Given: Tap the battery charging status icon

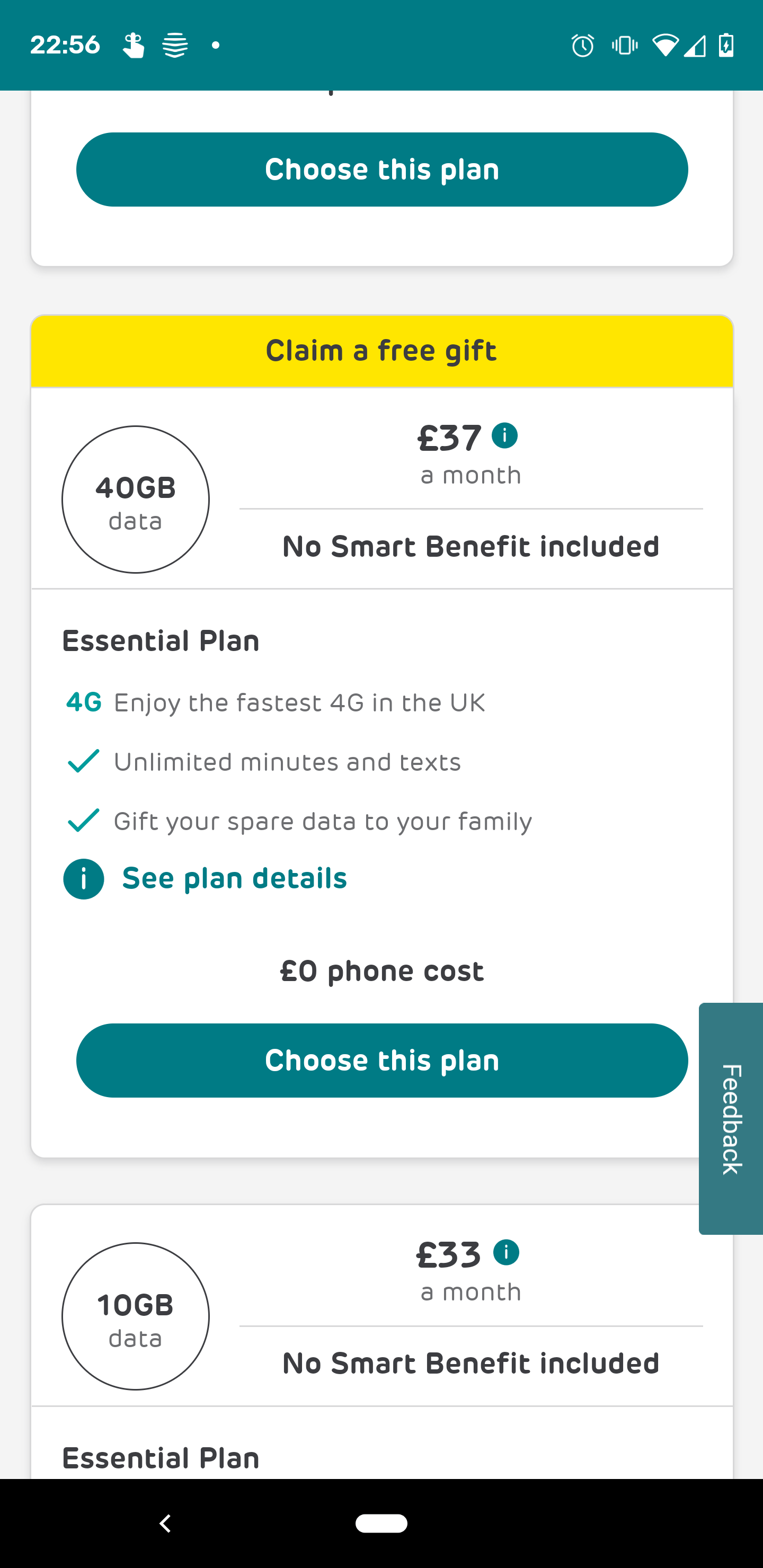Looking at the screenshot, I should (x=726, y=46).
